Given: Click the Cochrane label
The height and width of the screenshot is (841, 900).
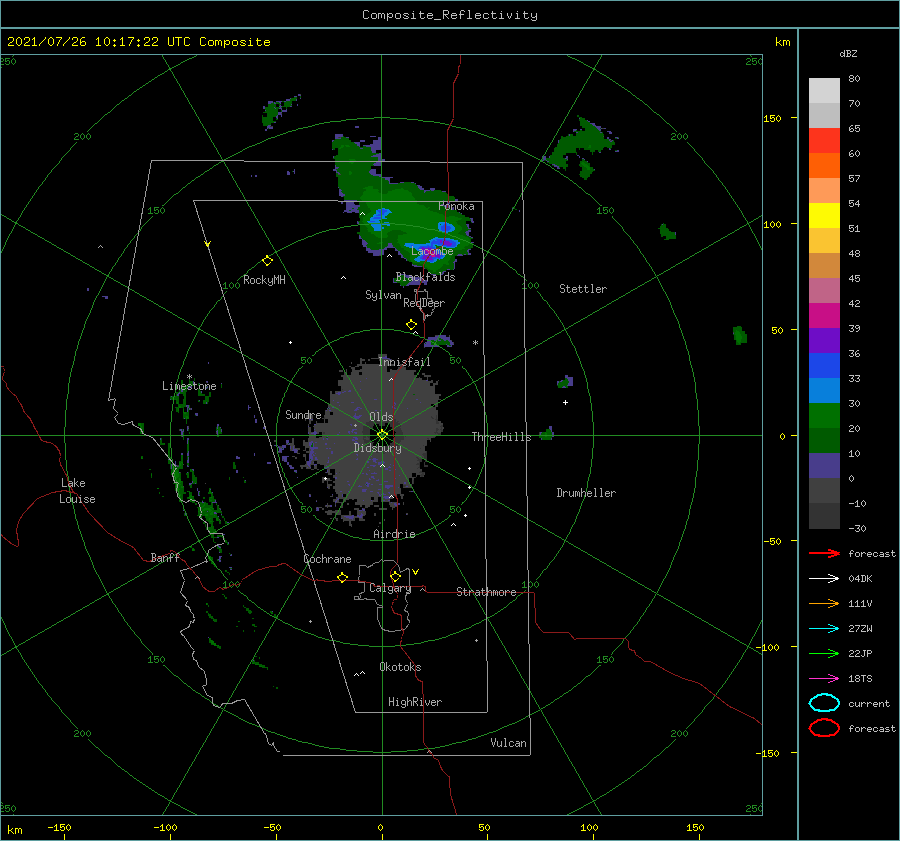Looking at the screenshot, I should 327,559.
